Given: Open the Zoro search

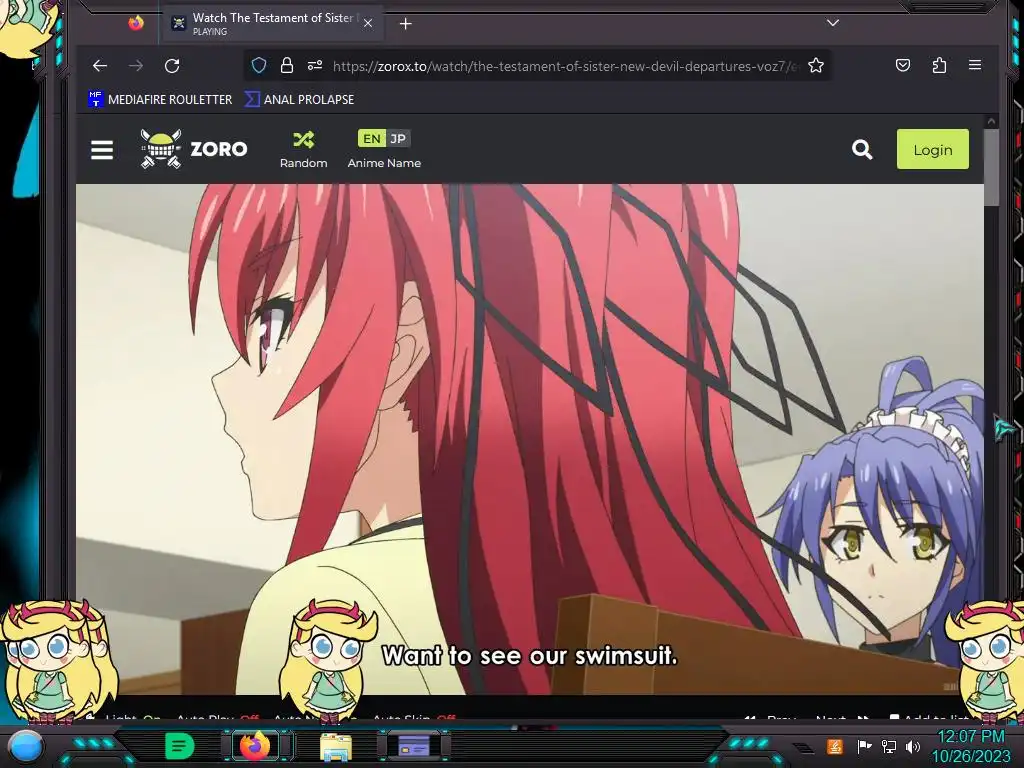Looking at the screenshot, I should coord(862,150).
